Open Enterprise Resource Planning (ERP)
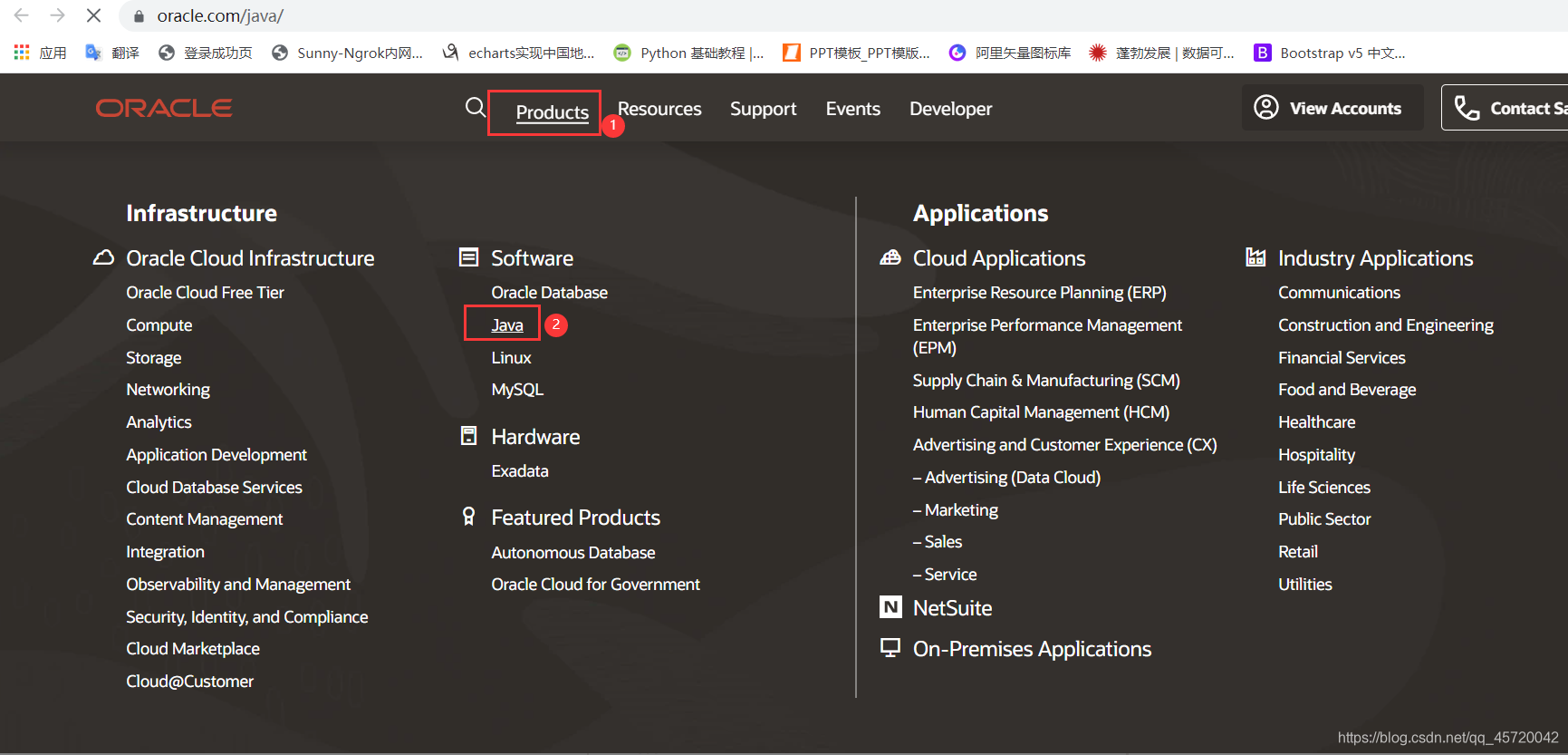Screen dimensions: 1568x755 pyautogui.click(x=1040, y=292)
